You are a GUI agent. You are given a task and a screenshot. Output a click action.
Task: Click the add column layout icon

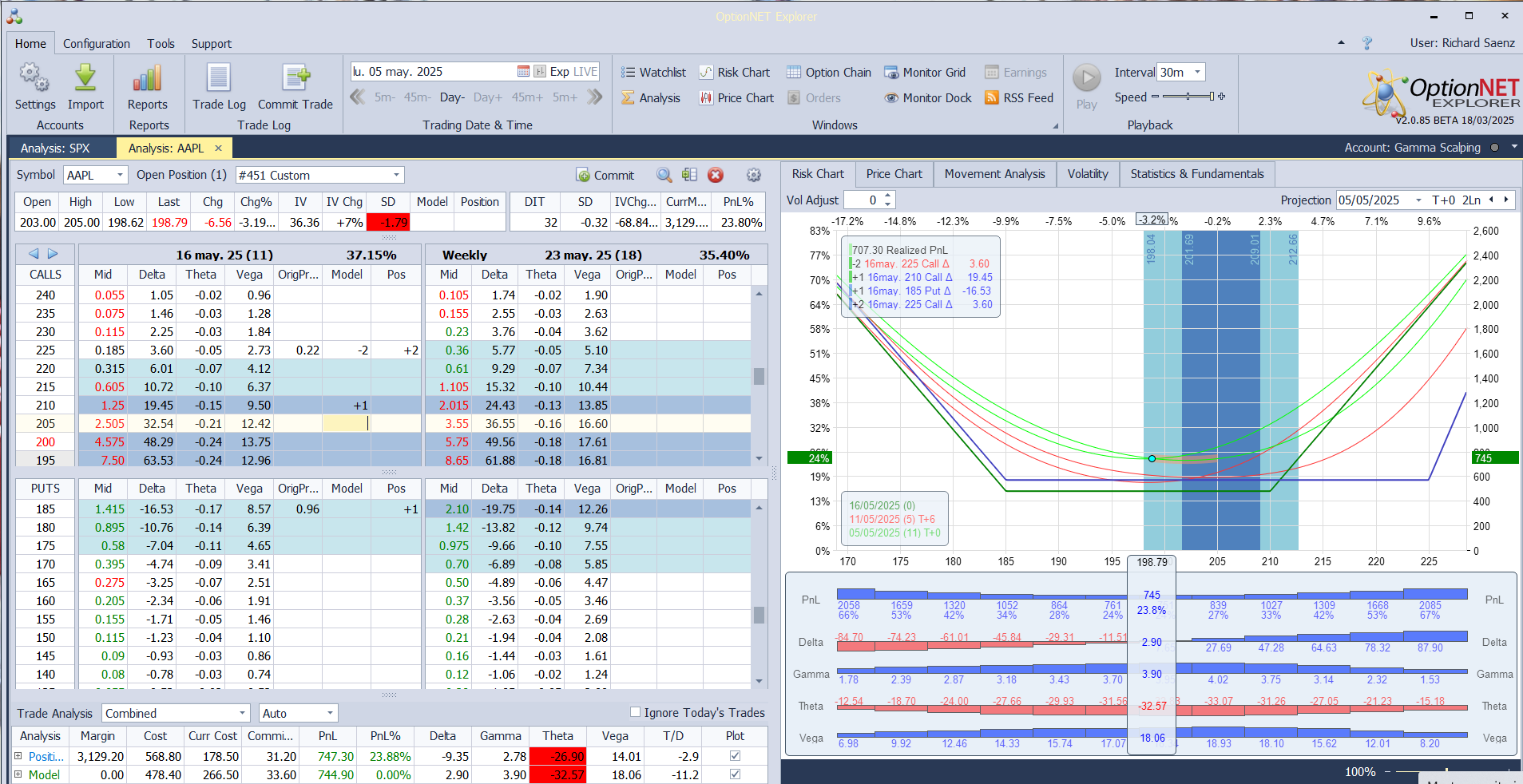[x=689, y=175]
